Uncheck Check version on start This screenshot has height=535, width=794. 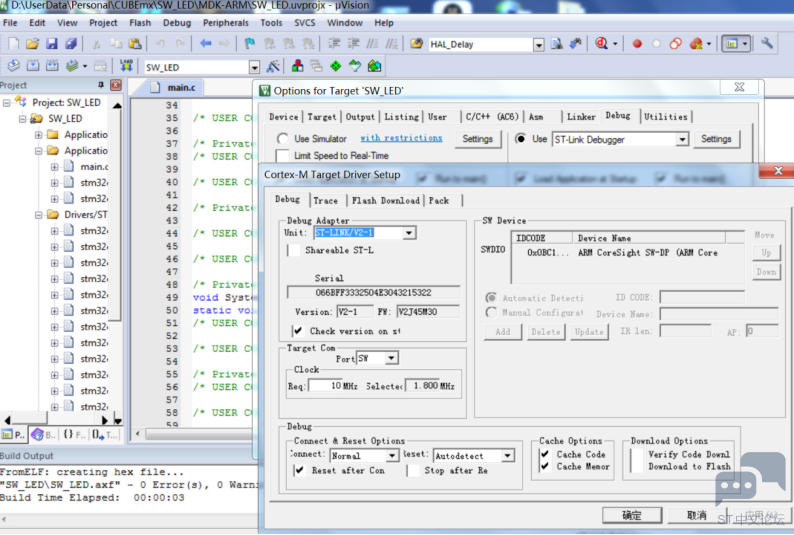[x=298, y=331]
